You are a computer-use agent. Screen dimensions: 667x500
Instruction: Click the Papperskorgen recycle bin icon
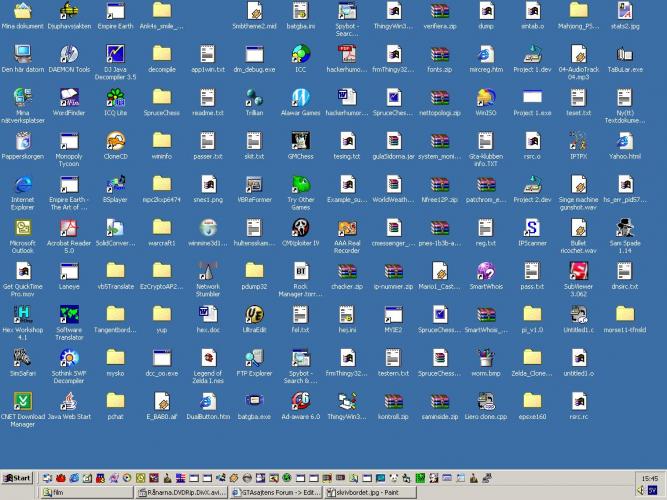pos(22,141)
